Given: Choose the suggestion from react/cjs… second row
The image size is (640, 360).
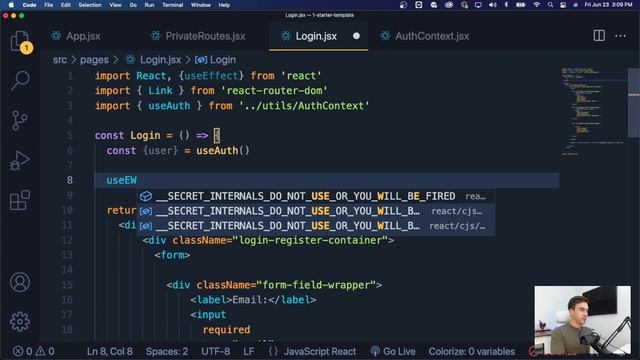Looking at the screenshot, I should [316, 211].
